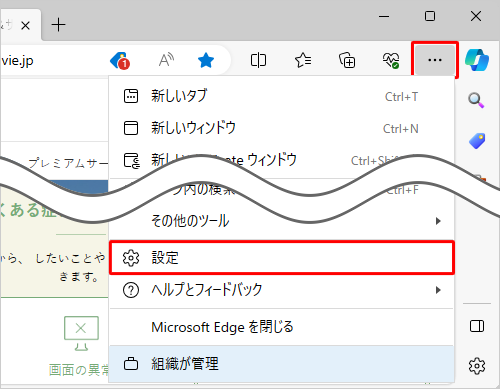The image size is (500, 389).
Task: Click the question mark icon beside ヘルプとフィードバック
Action: pos(131,290)
